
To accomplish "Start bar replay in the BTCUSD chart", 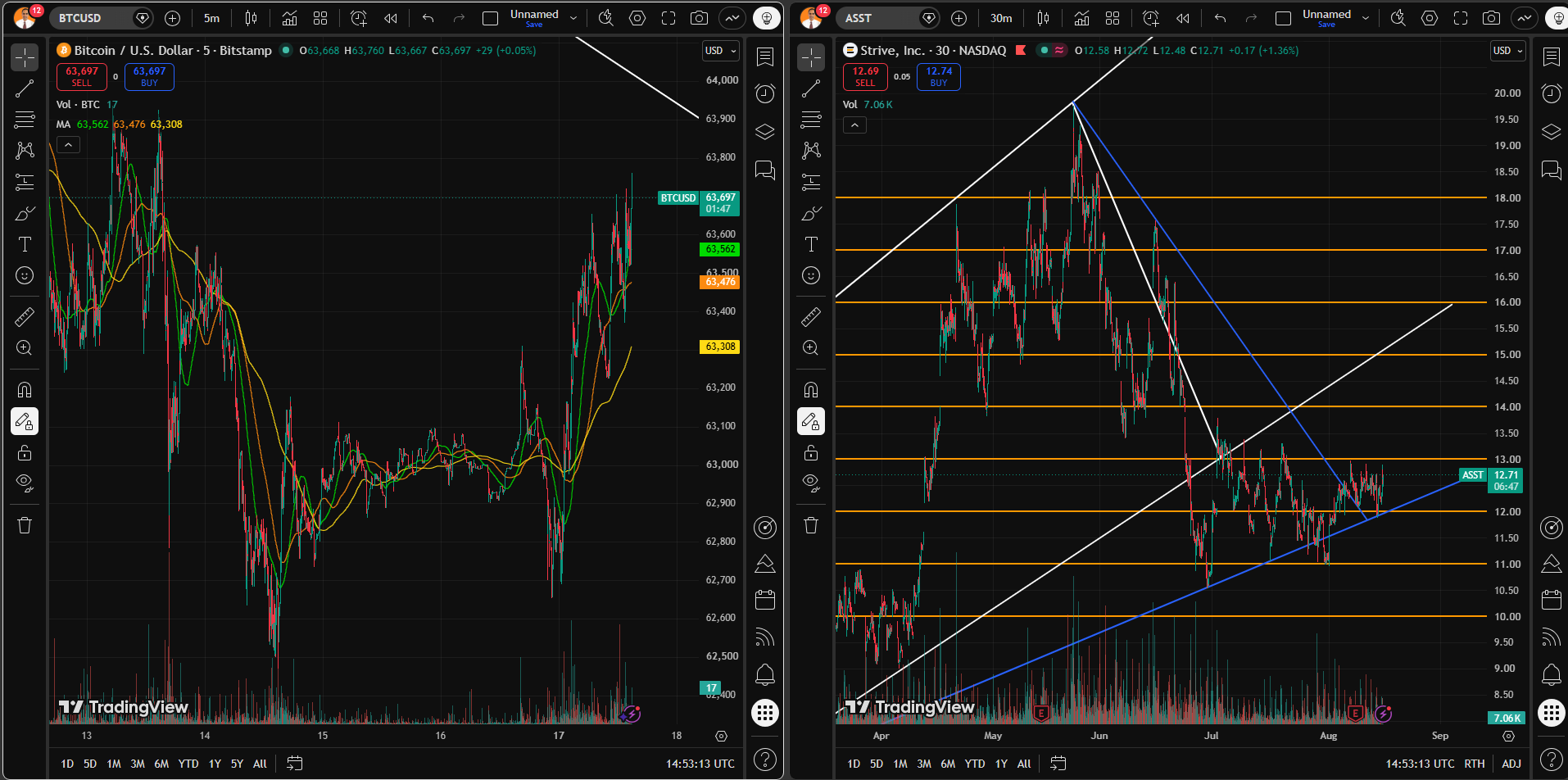I will (391, 18).
